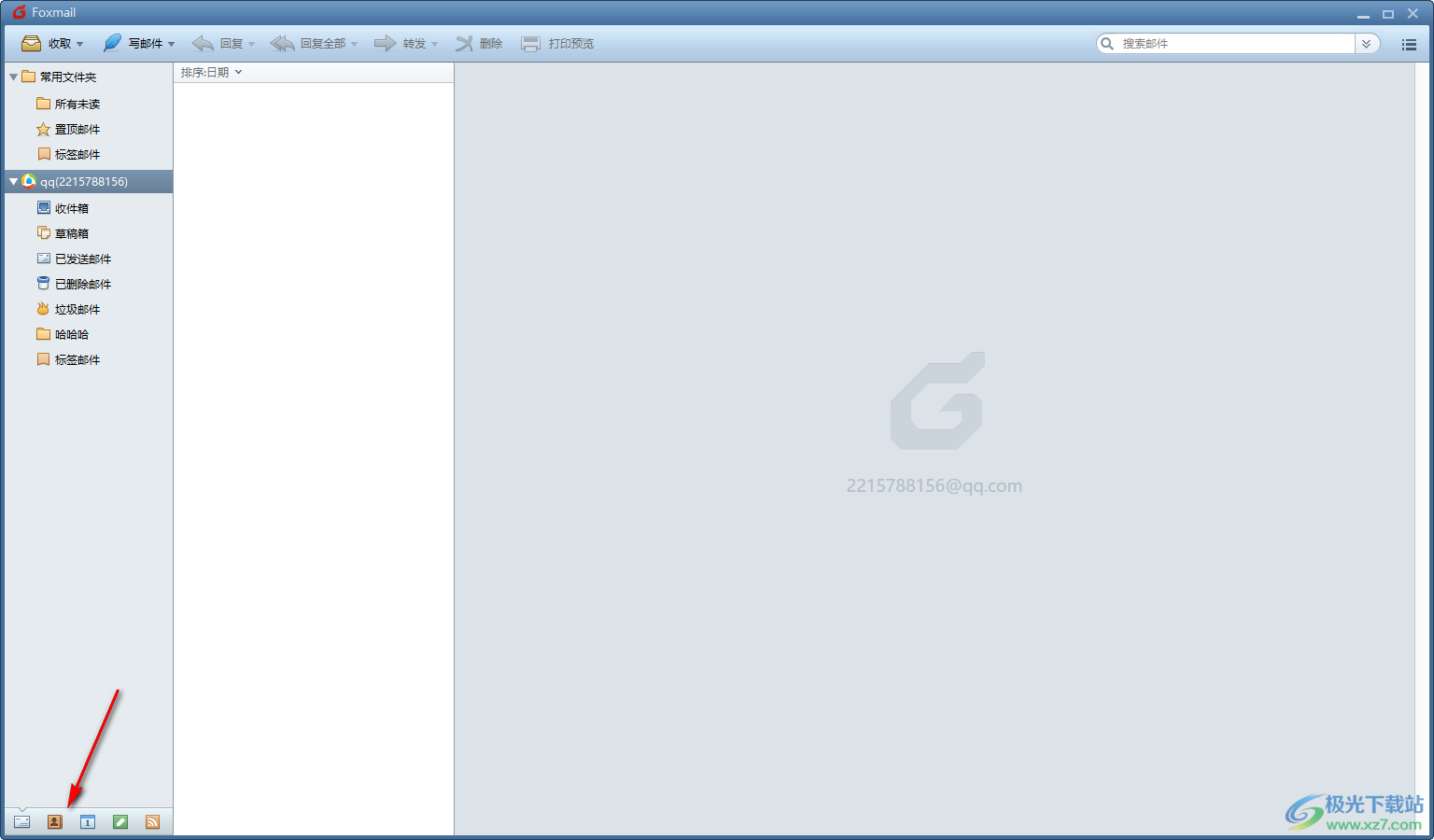
Task: Close the Foxmail window
Action: (x=1413, y=14)
